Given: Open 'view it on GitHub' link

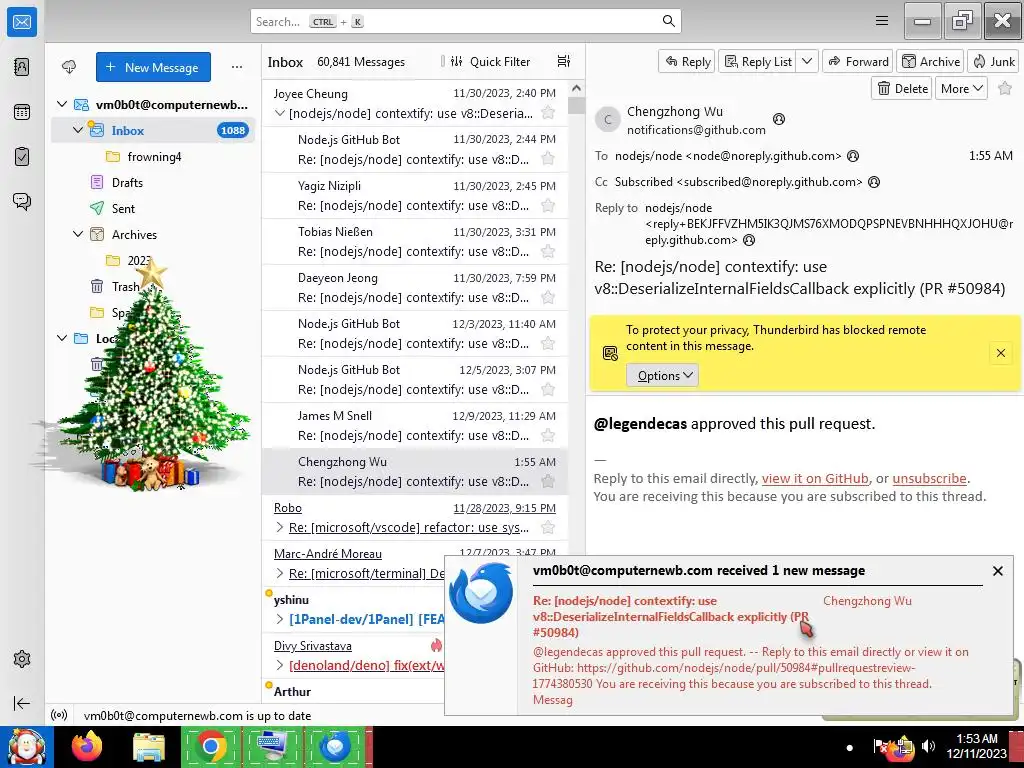Looking at the screenshot, I should (815, 478).
